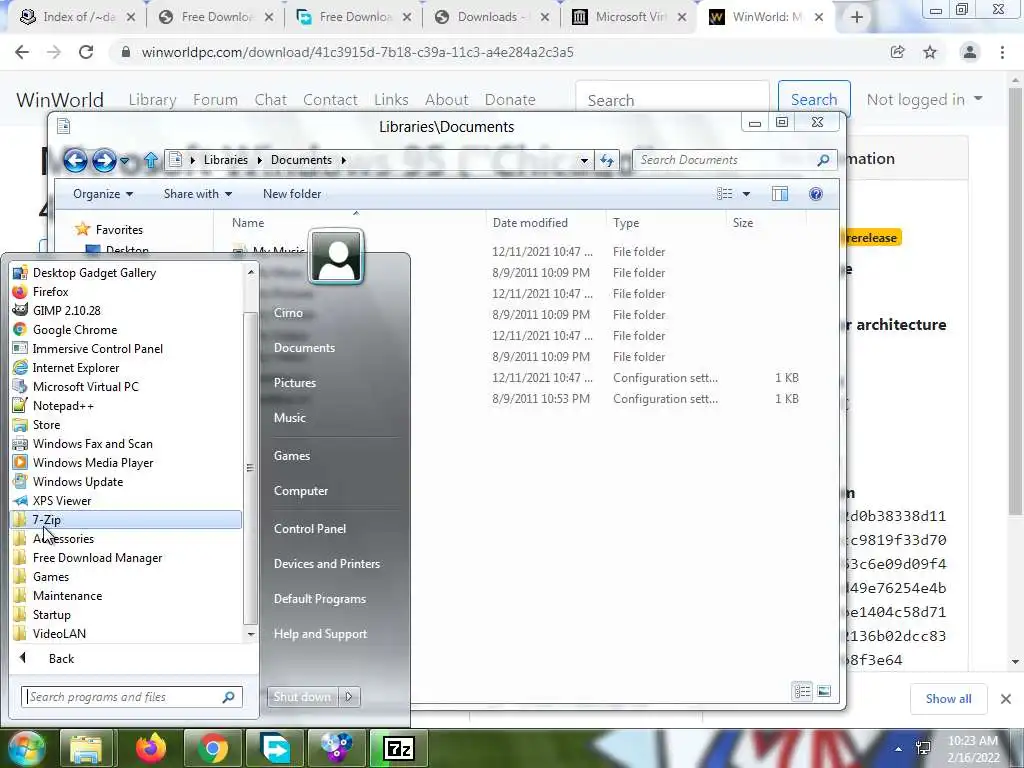Open GIMP 2.10.28 in Start menu

coord(67,311)
